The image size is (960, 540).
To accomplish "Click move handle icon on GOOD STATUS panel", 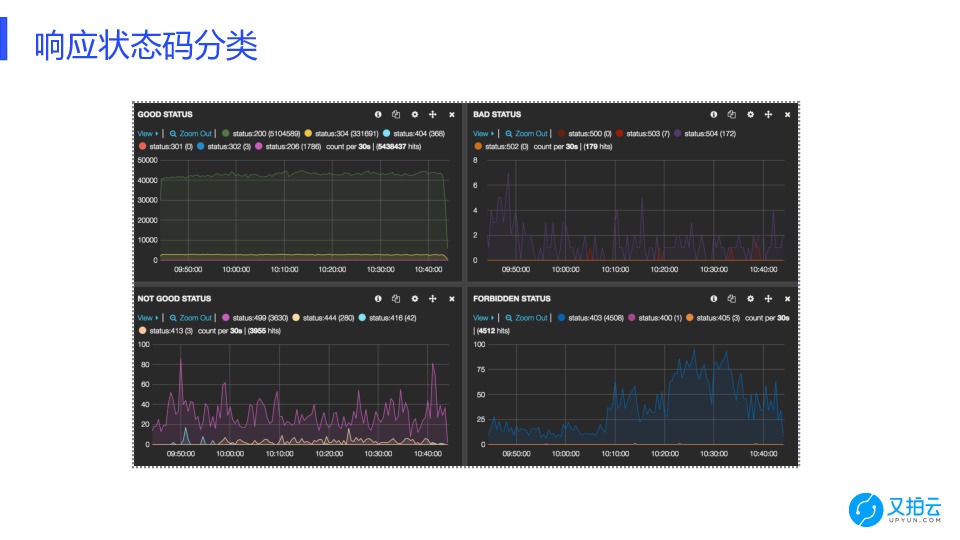I will click(x=433, y=114).
